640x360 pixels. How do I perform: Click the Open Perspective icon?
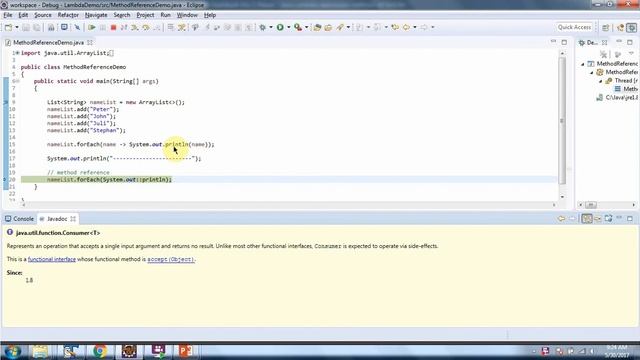click(x=606, y=27)
